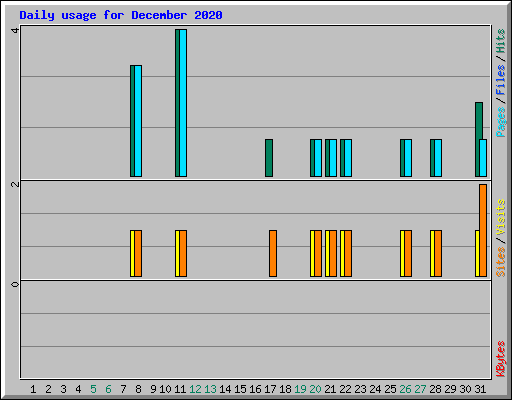
Task: Select the green hits bar for day 8
Action: pyautogui.click(x=132, y=121)
